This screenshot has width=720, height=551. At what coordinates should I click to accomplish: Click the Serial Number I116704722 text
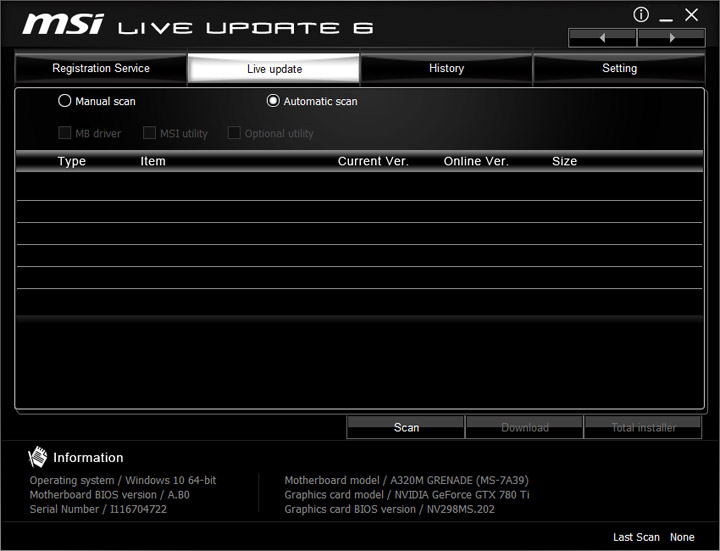[x=98, y=509]
